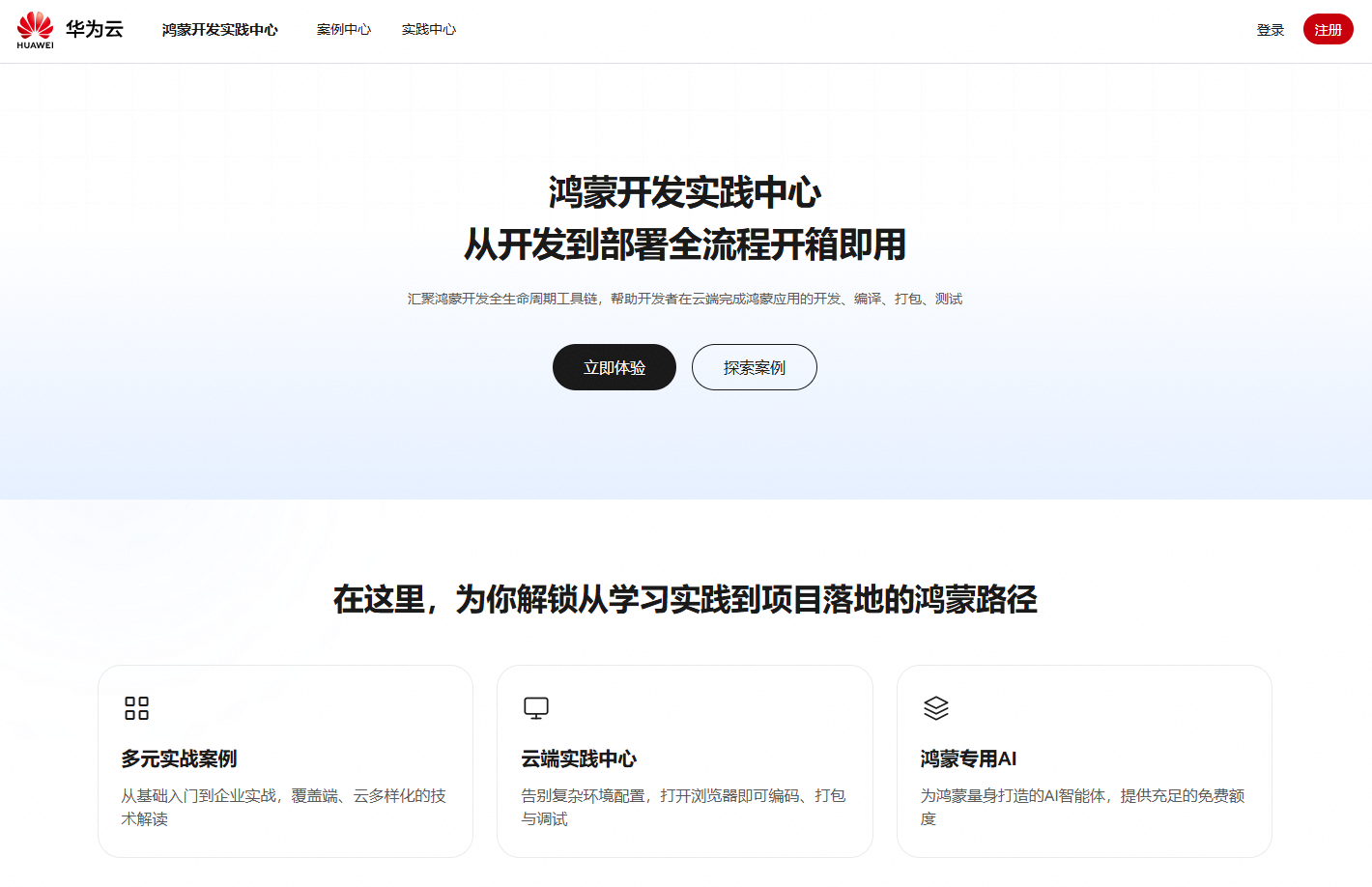Click the 探索案例 button
1372x887 pixels.
pos(755,367)
